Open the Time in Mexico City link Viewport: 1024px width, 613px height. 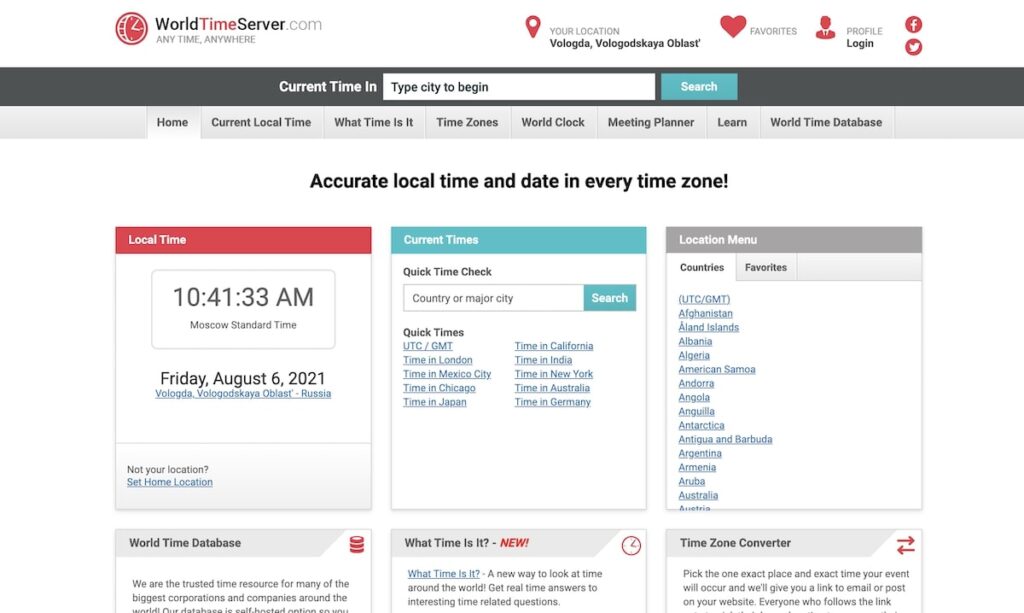(x=447, y=374)
